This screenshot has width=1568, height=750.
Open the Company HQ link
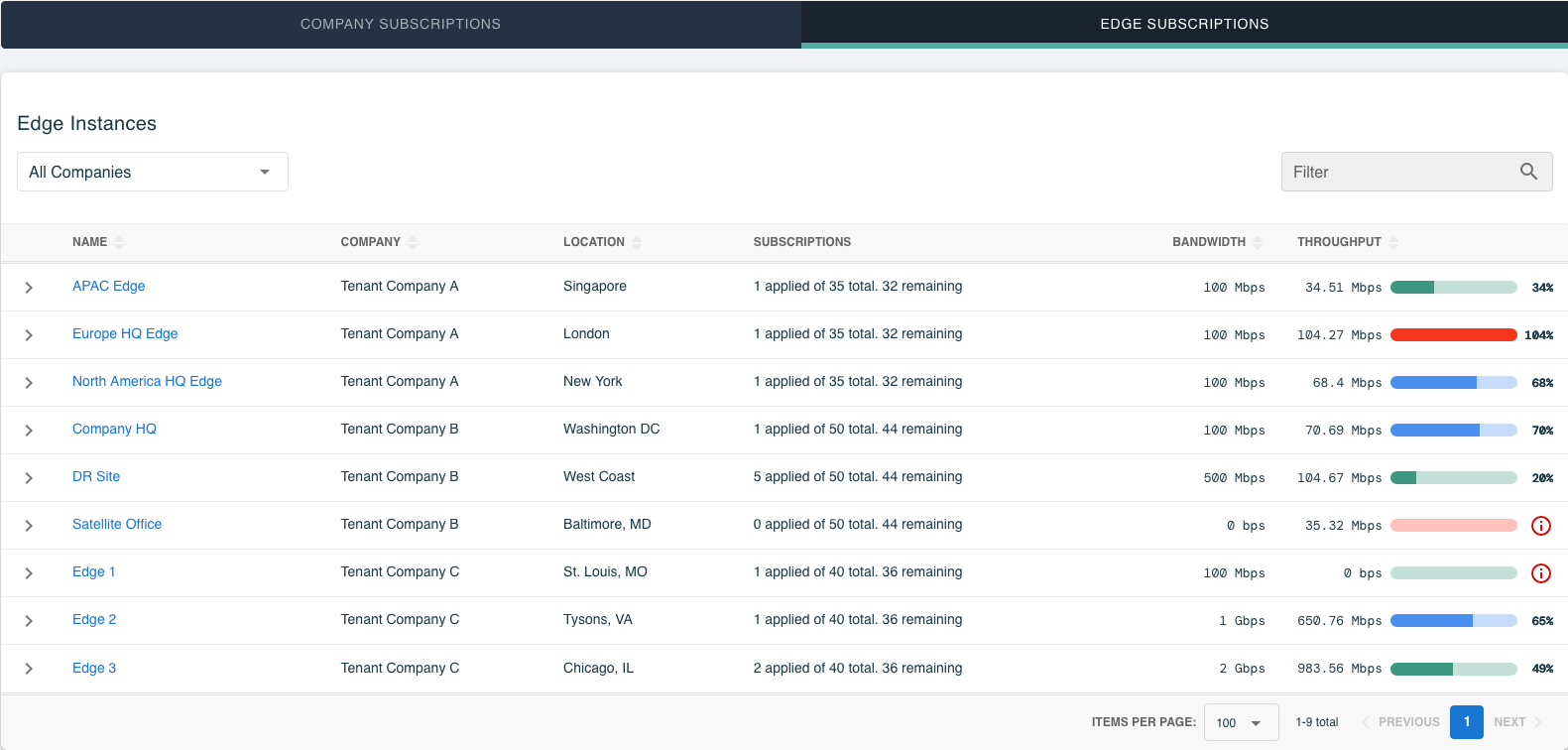pos(114,429)
